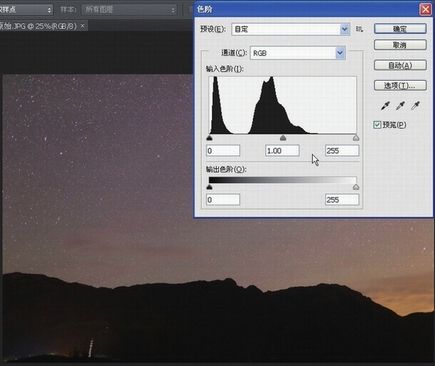The height and width of the screenshot is (366, 435).
Task: Select the gray point eyedropper
Action: [x=400, y=106]
